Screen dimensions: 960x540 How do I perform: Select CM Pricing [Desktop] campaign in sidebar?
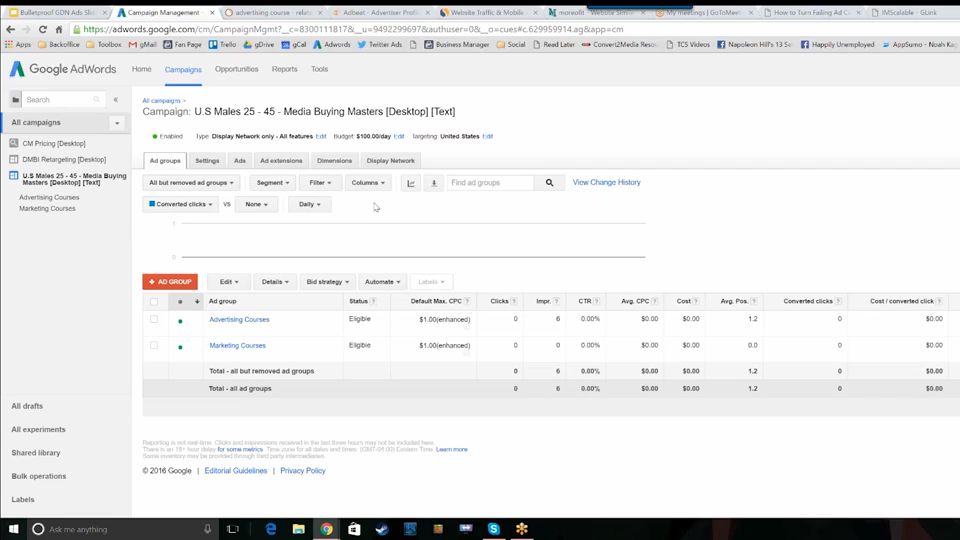tap(54, 143)
